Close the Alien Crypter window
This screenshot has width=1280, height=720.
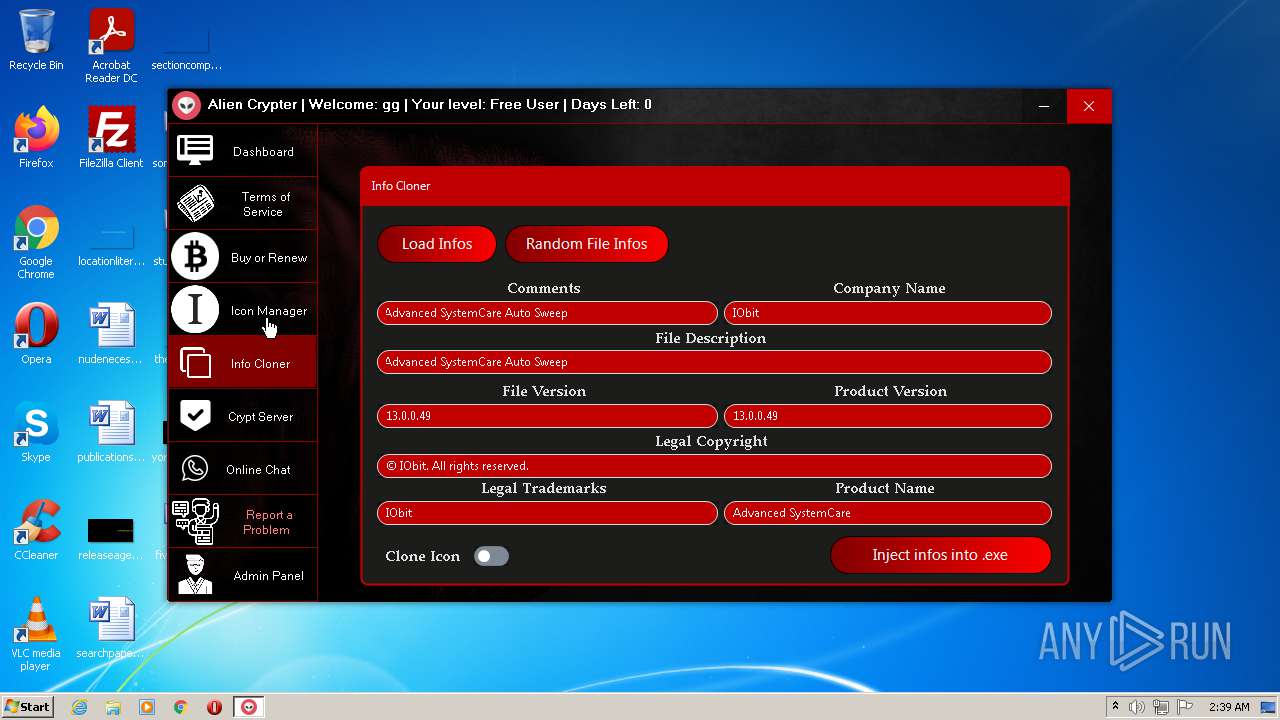(1089, 106)
